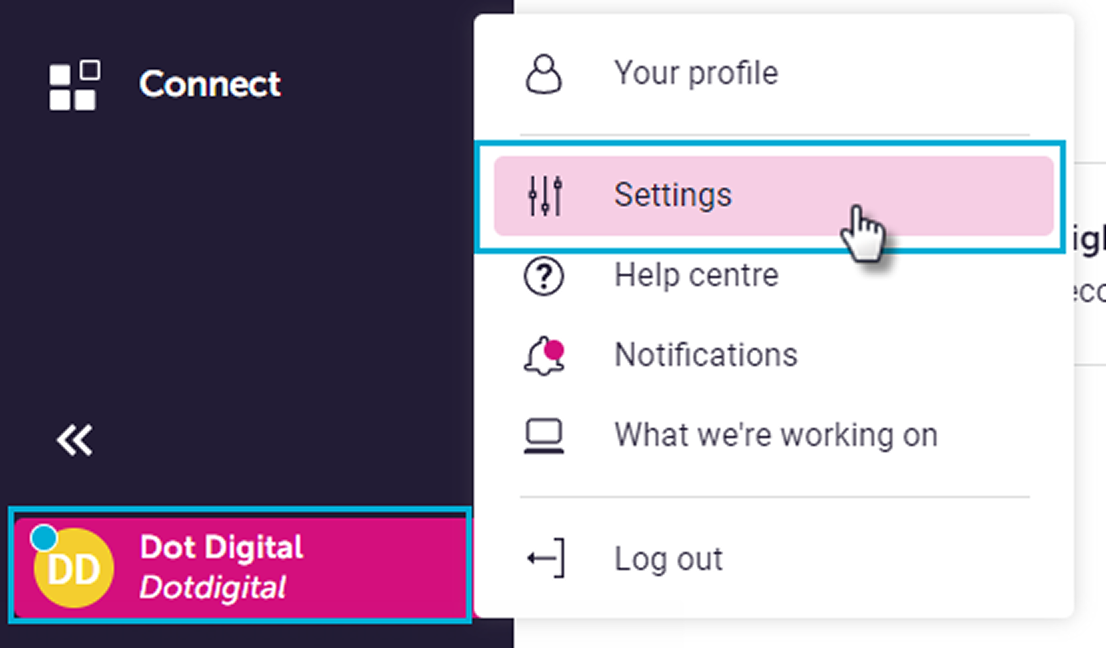
Task: Open the Settings menu entry
Action: 673,195
